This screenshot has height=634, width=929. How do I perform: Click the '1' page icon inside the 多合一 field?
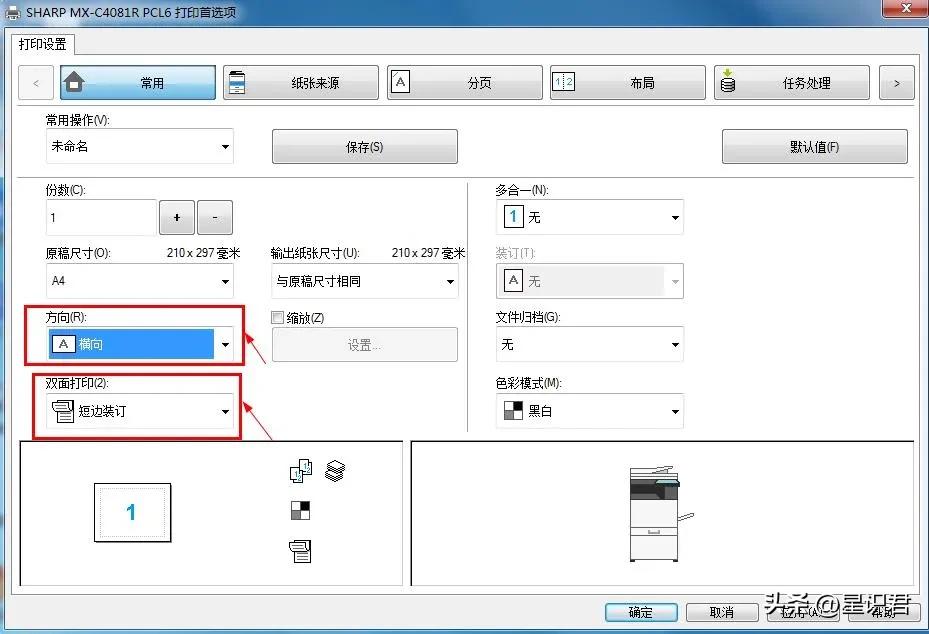pos(512,216)
